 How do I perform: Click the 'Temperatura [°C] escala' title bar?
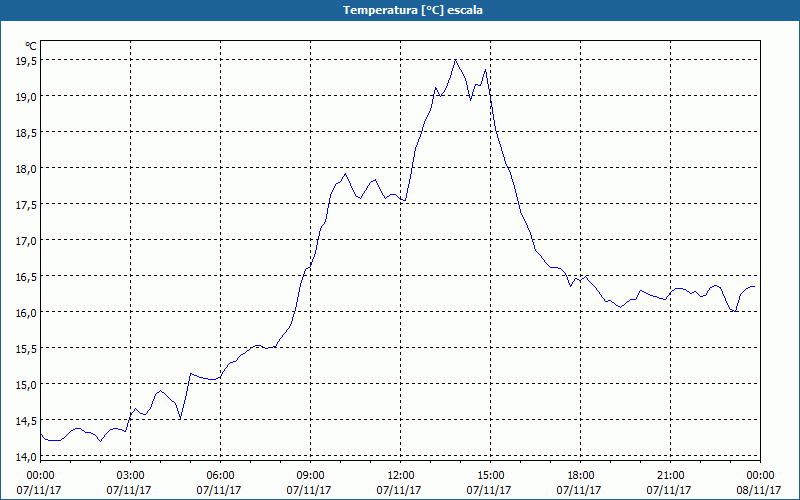(x=400, y=10)
